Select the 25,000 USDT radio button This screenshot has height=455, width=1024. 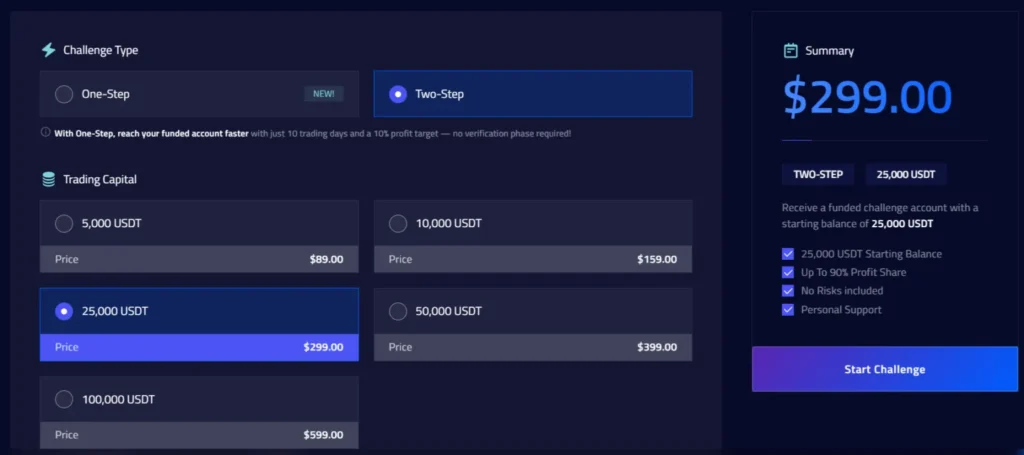pyautogui.click(x=64, y=311)
